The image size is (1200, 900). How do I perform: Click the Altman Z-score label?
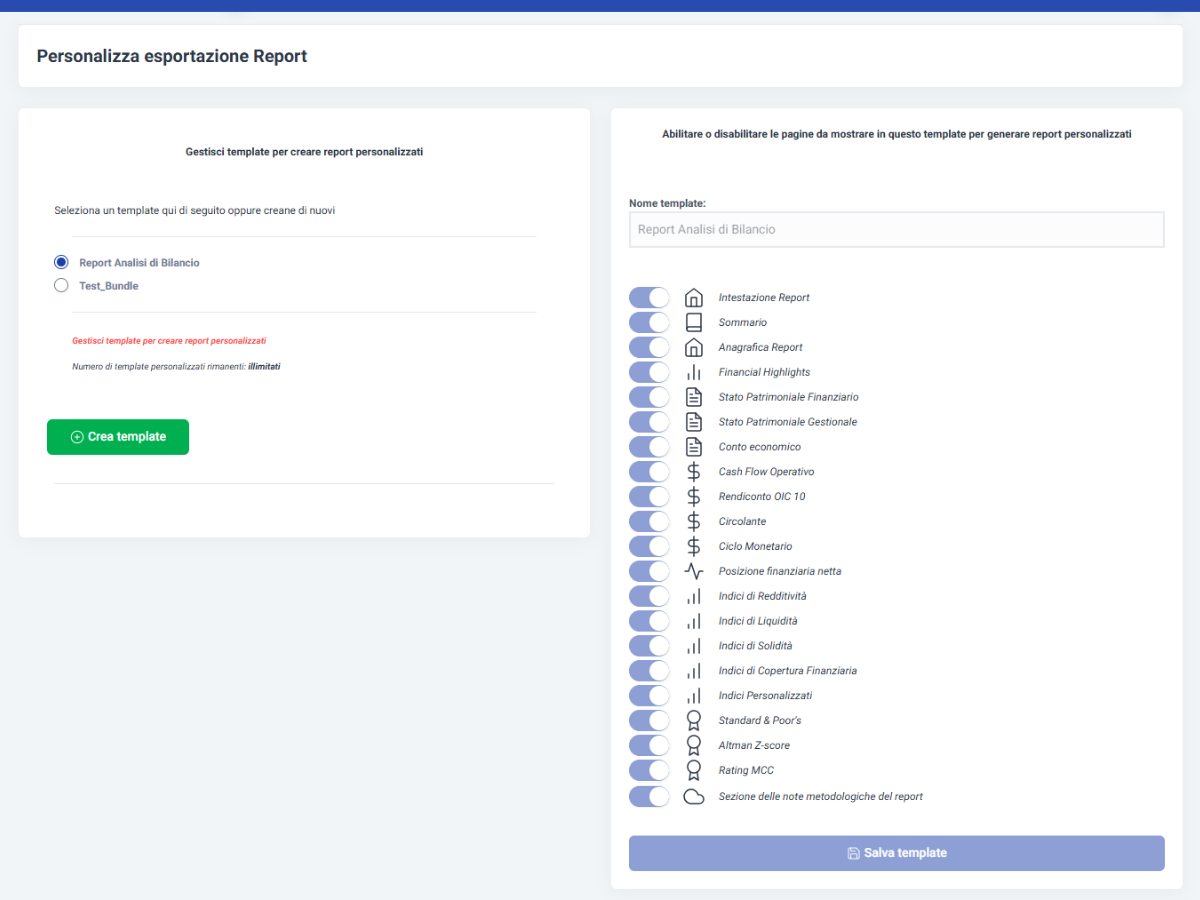click(754, 746)
